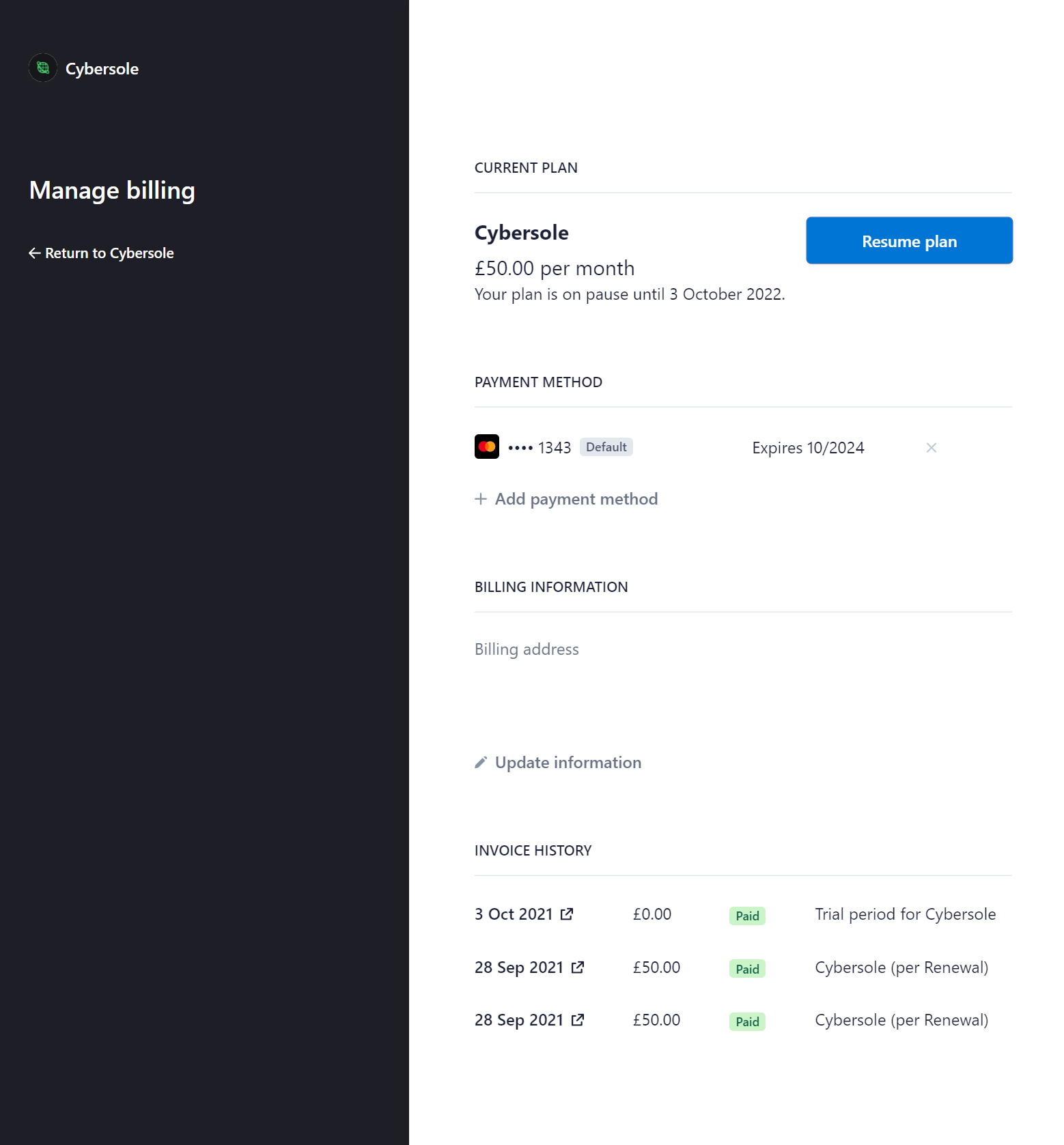Click the Cybersole plan name heading
This screenshot has height=1145, width=1064.
click(522, 233)
